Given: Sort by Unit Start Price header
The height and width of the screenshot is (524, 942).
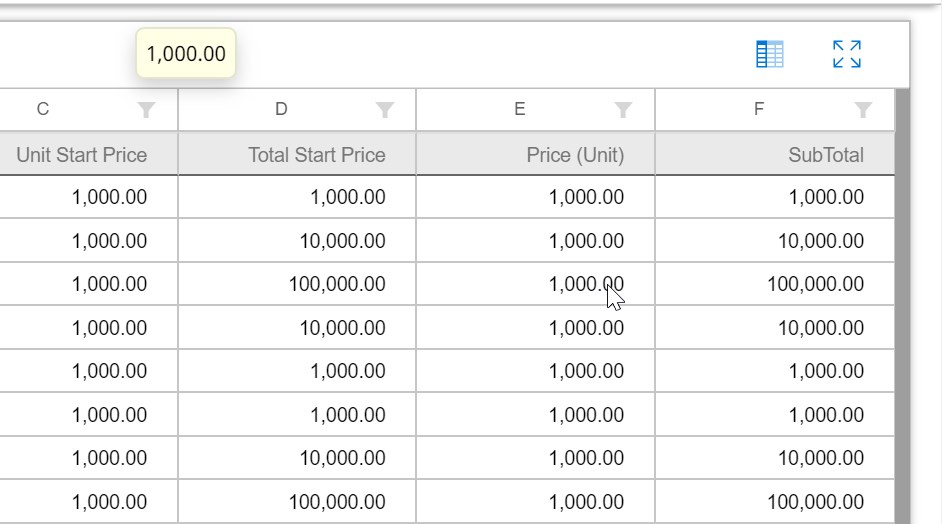Looking at the screenshot, I should (82, 155).
